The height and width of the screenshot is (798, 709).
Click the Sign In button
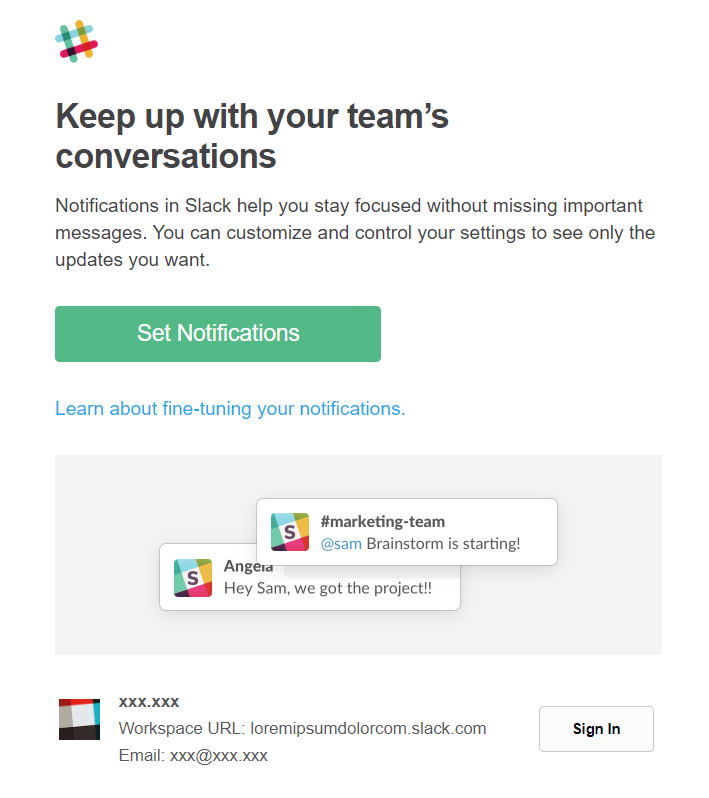pyautogui.click(x=596, y=729)
